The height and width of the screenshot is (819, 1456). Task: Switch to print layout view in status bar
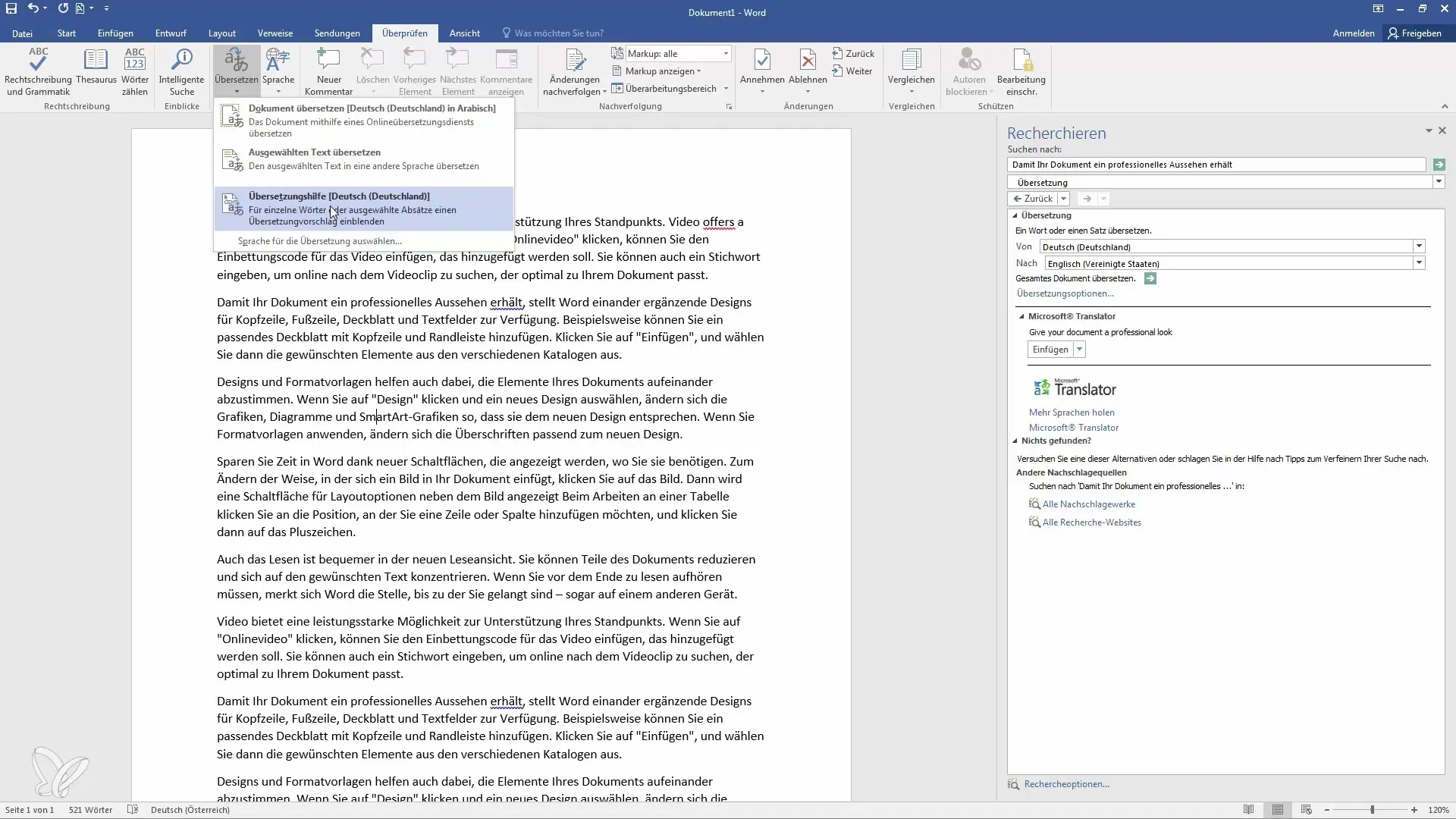[x=1278, y=810]
